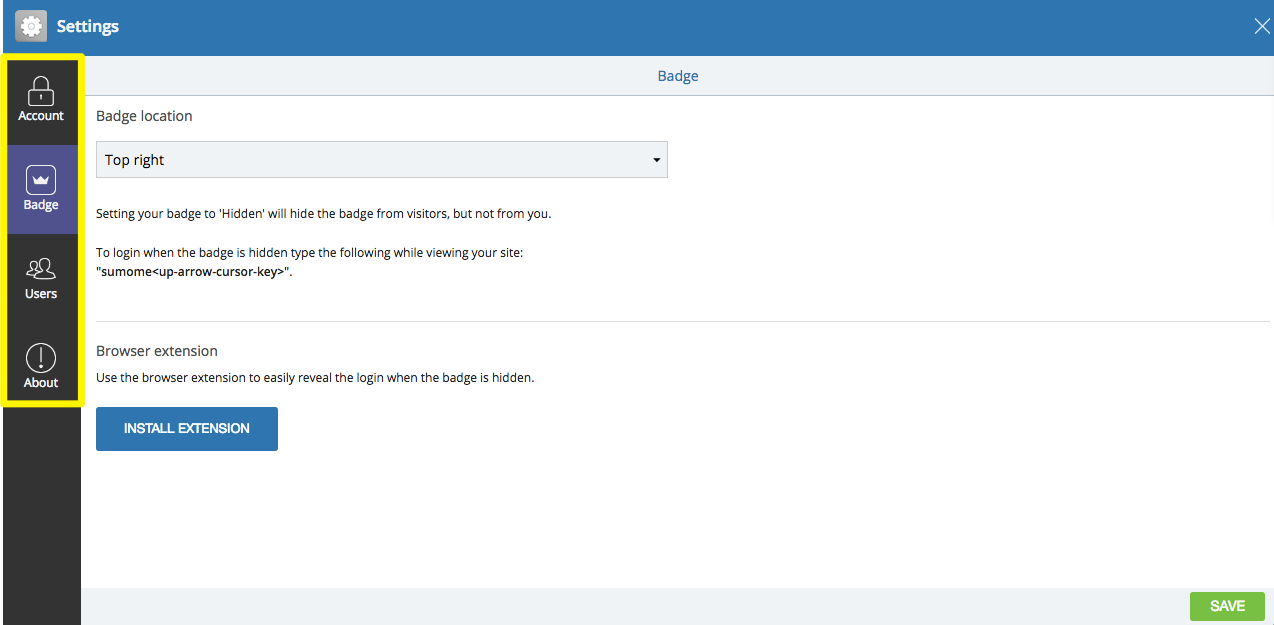
Task: Select the Badge crown icon in the sidebar
Action: (41, 180)
